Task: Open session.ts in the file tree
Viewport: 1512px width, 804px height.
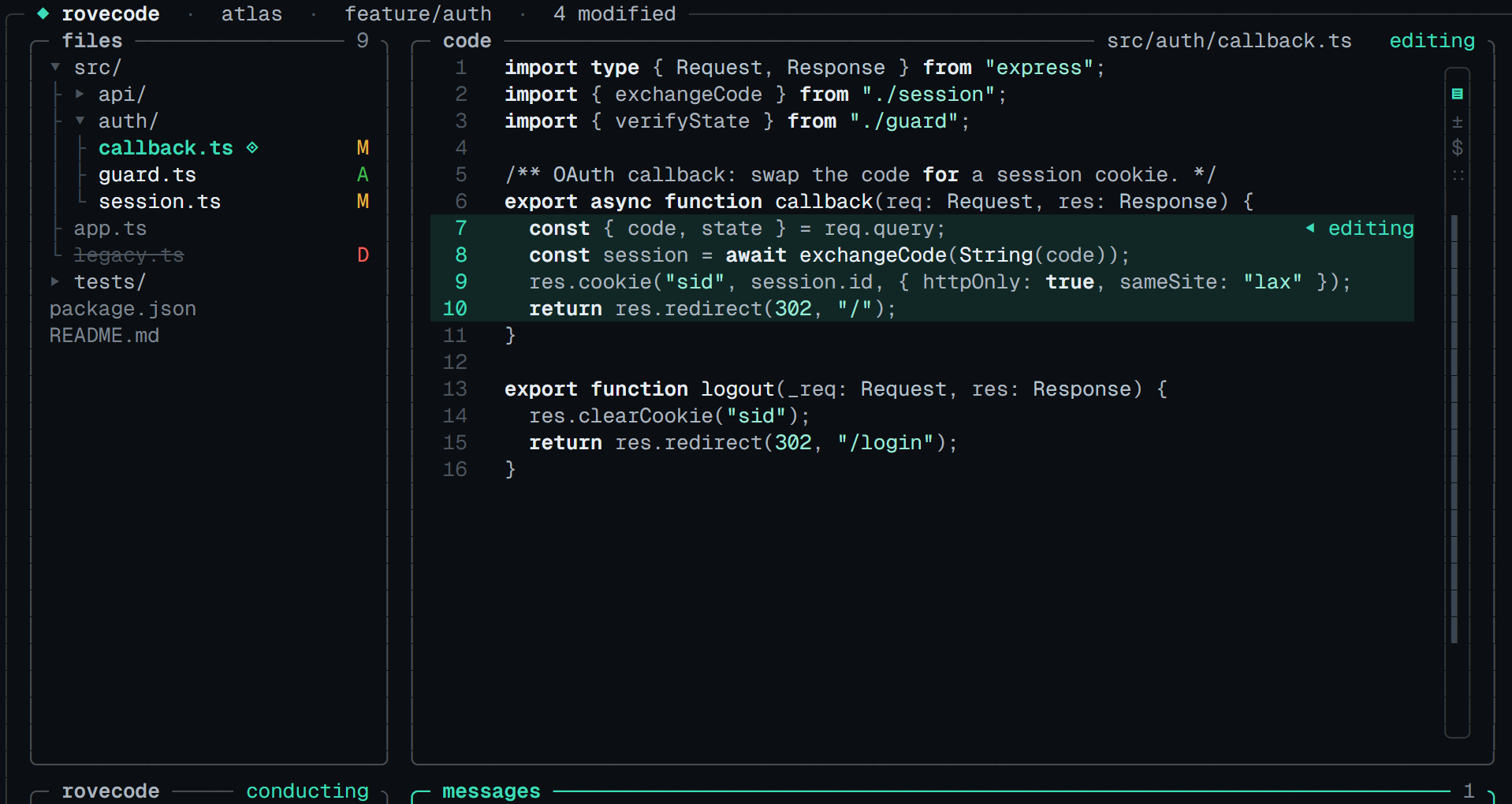Action: coord(159,201)
